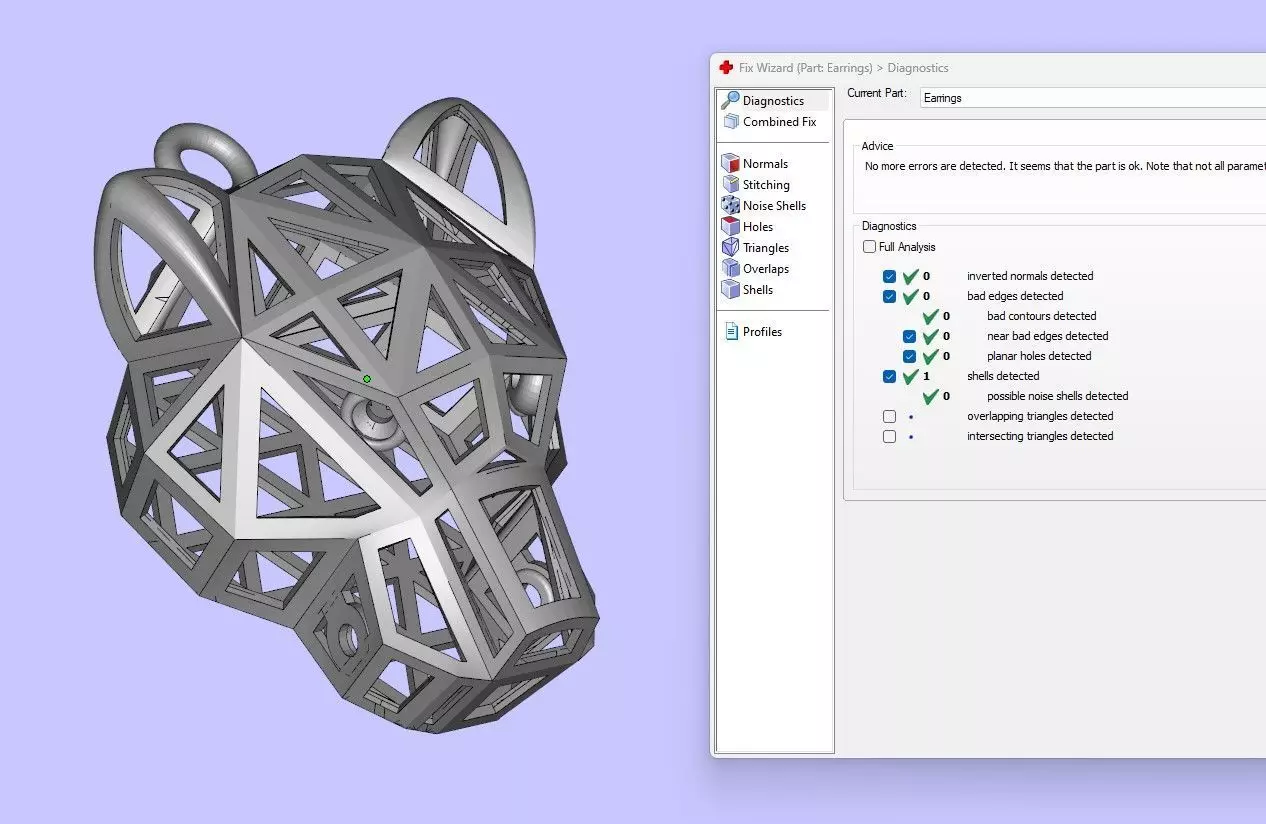This screenshot has height=824, width=1266.
Task: Click the Overlaps icon in the sidebar
Action: click(x=730, y=269)
